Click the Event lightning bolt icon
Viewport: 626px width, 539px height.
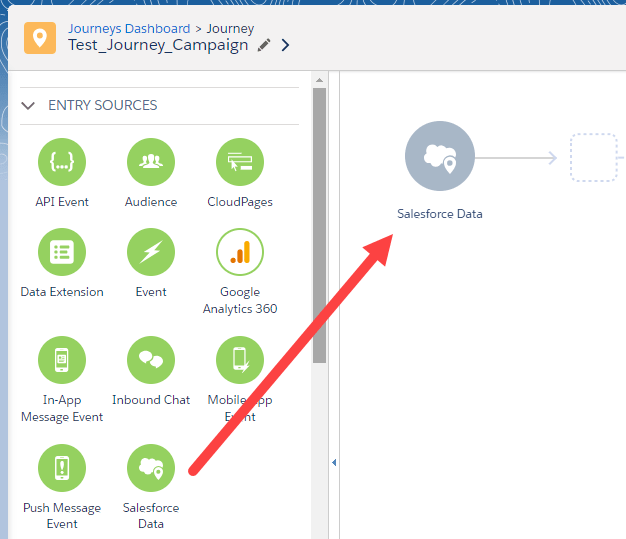point(151,252)
